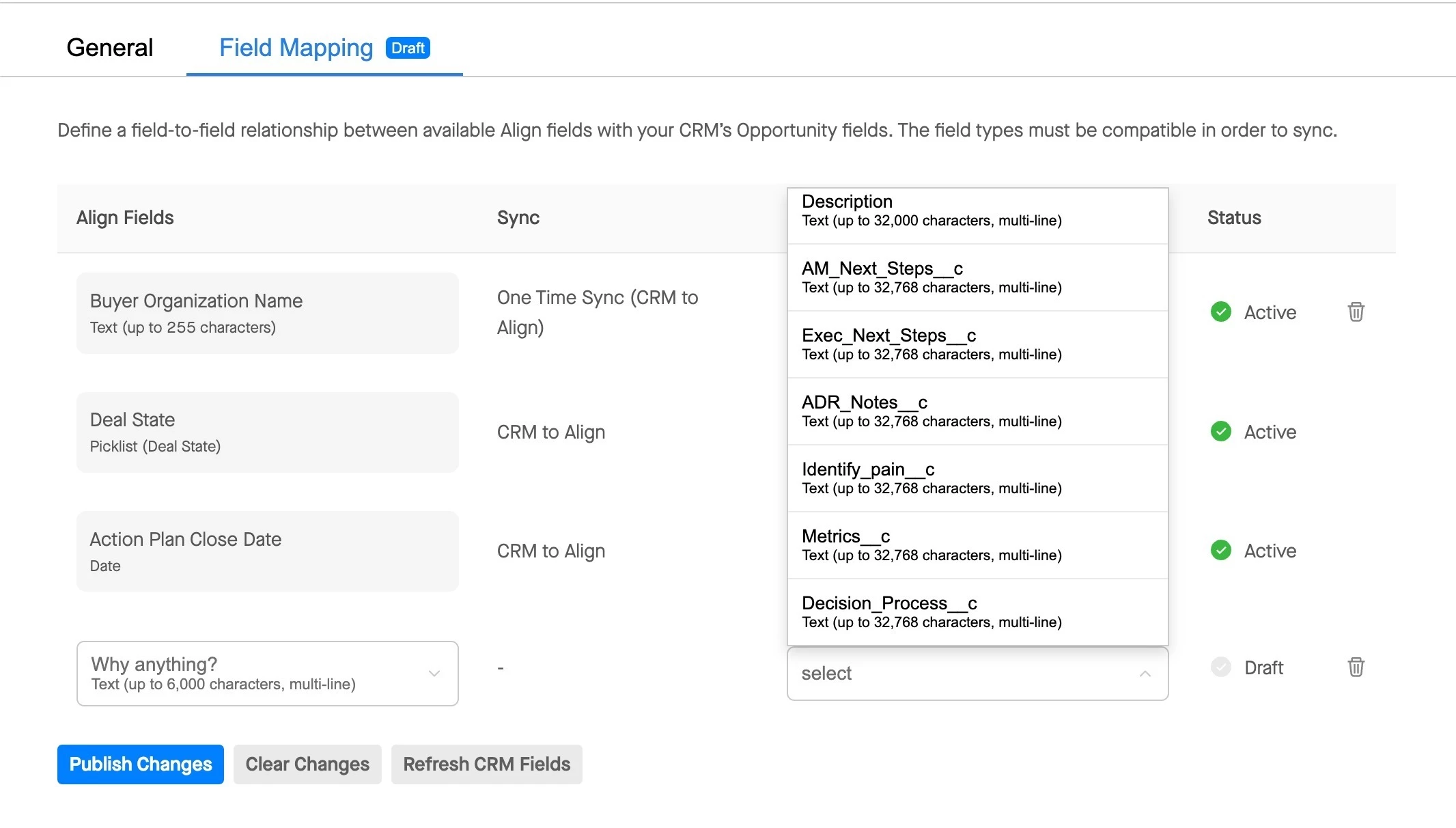Collapse the CRM field select dropdown
This screenshot has width=1456, height=828.
click(1145, 674)
